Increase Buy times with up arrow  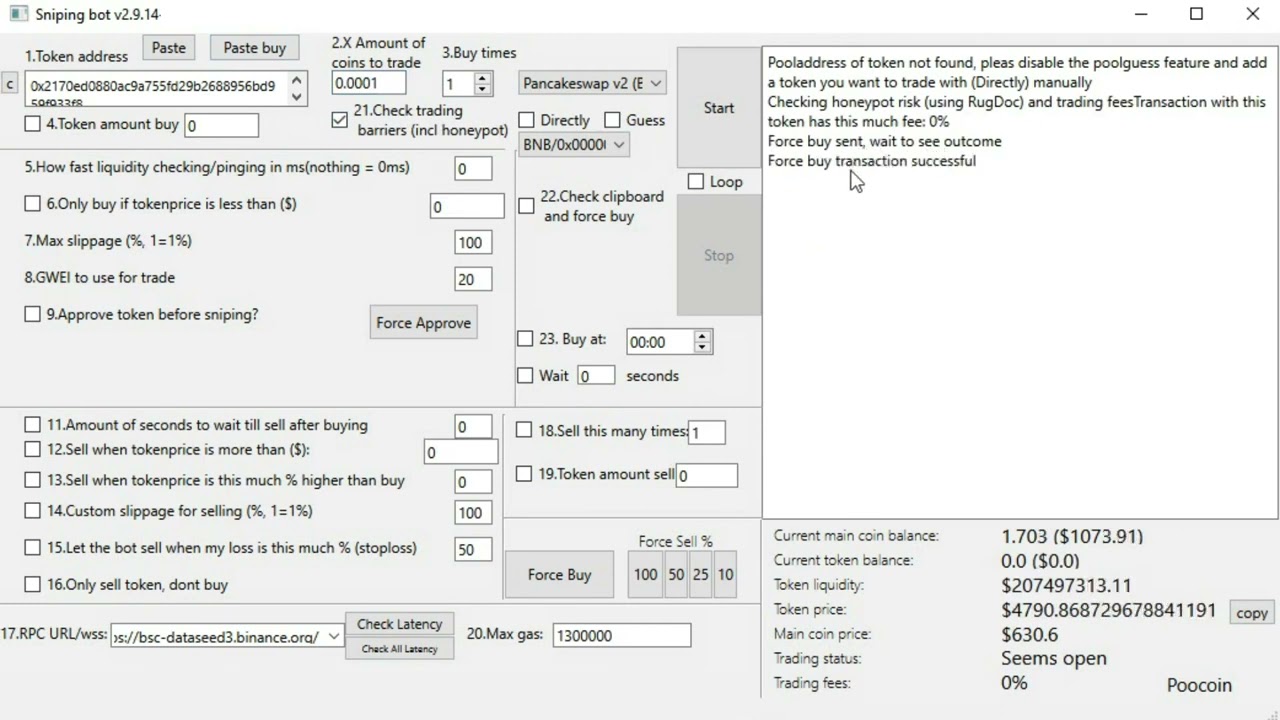482,79
